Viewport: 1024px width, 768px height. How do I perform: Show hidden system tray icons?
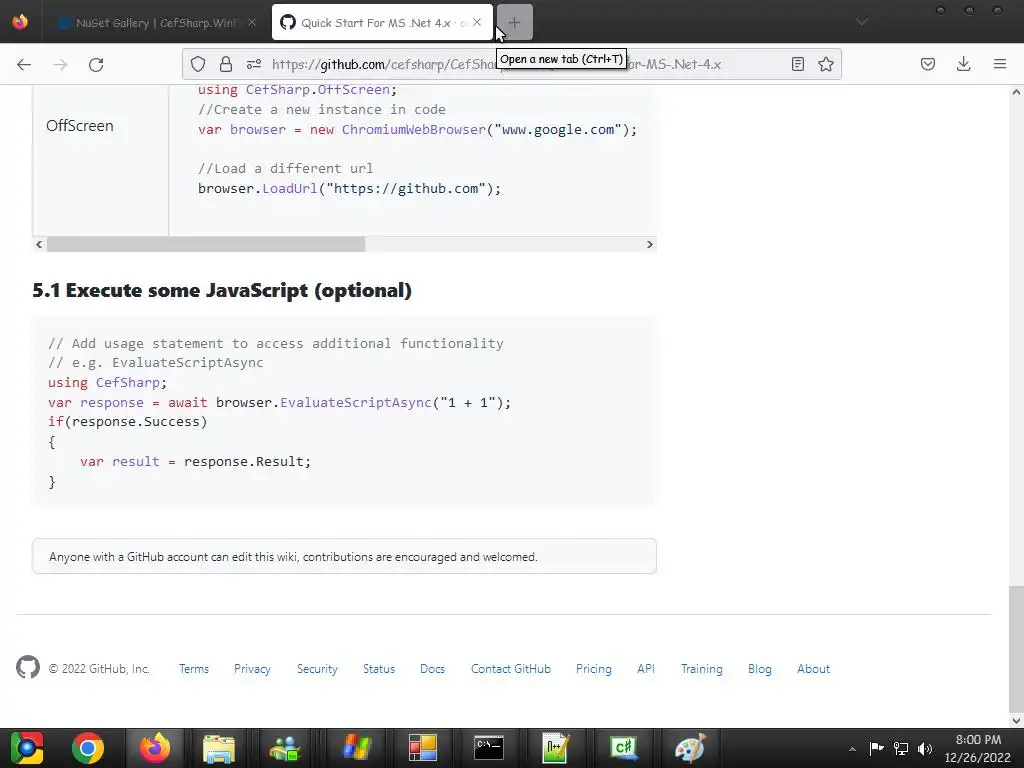click(x=852, y=748)
